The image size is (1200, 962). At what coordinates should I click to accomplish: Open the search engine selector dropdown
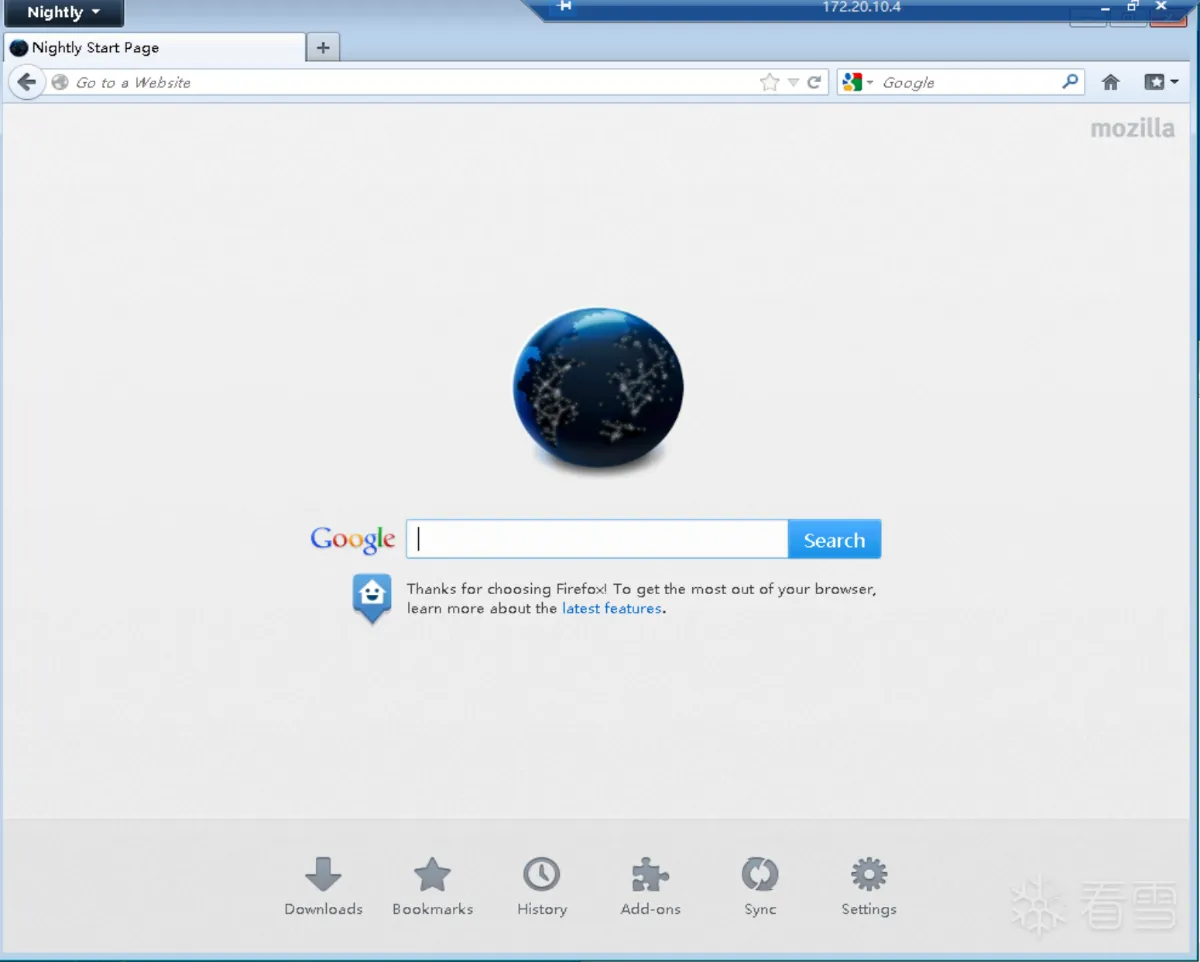coord(858,83)
